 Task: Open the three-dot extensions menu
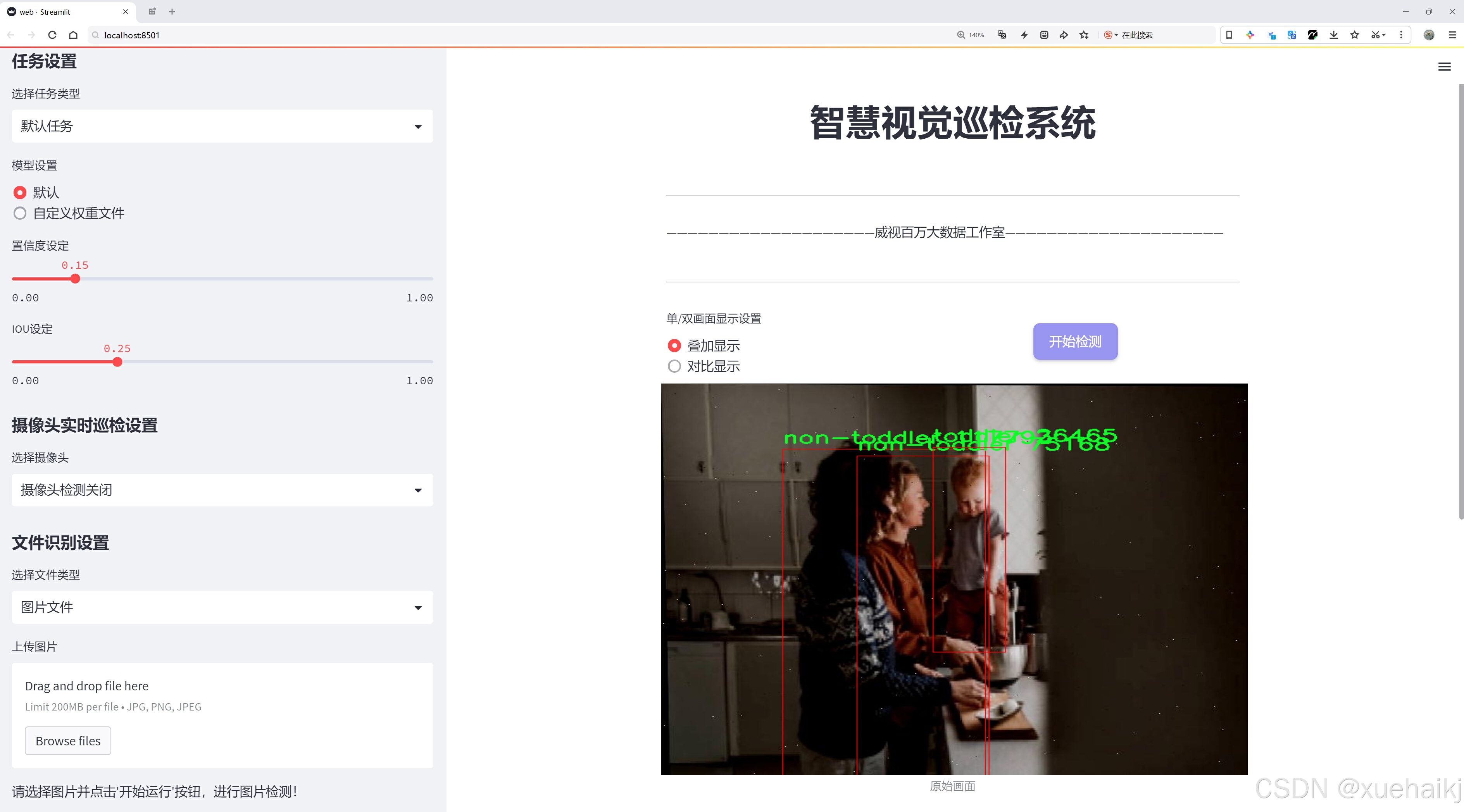tap(1401, 35)
